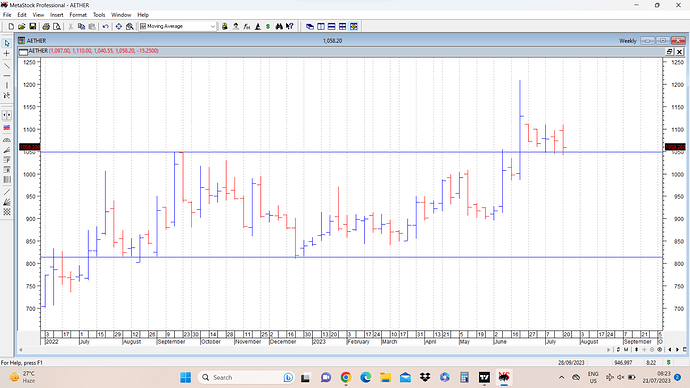Open File Explorer from the taskbar

coord(385,377)
